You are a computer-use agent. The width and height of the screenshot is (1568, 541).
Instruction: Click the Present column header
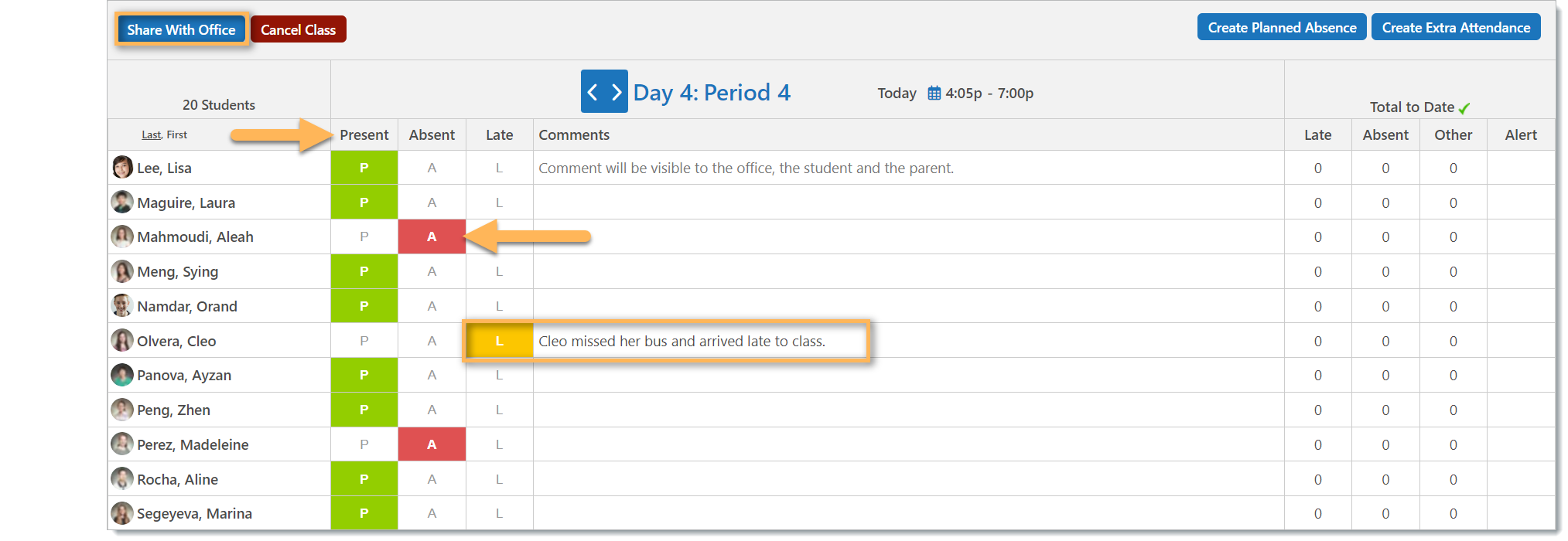tap(364, 134)
